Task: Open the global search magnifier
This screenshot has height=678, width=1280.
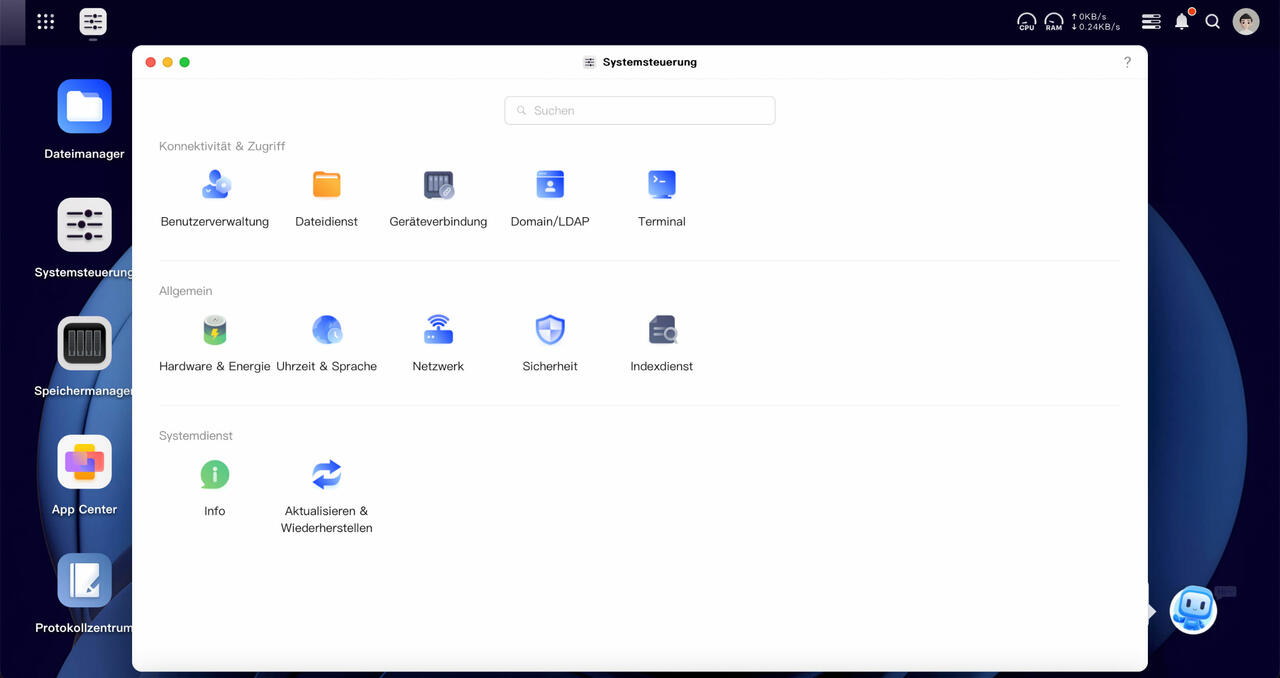Action: pyautogui.click(x=1213, y=21)
